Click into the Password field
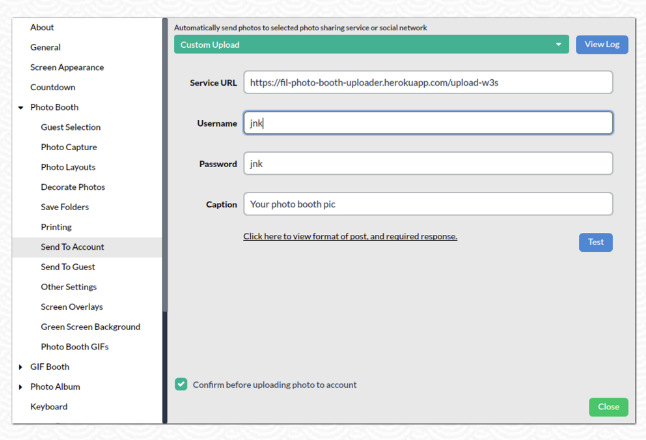This screenshot has height=440, width=646. (428, 164)
